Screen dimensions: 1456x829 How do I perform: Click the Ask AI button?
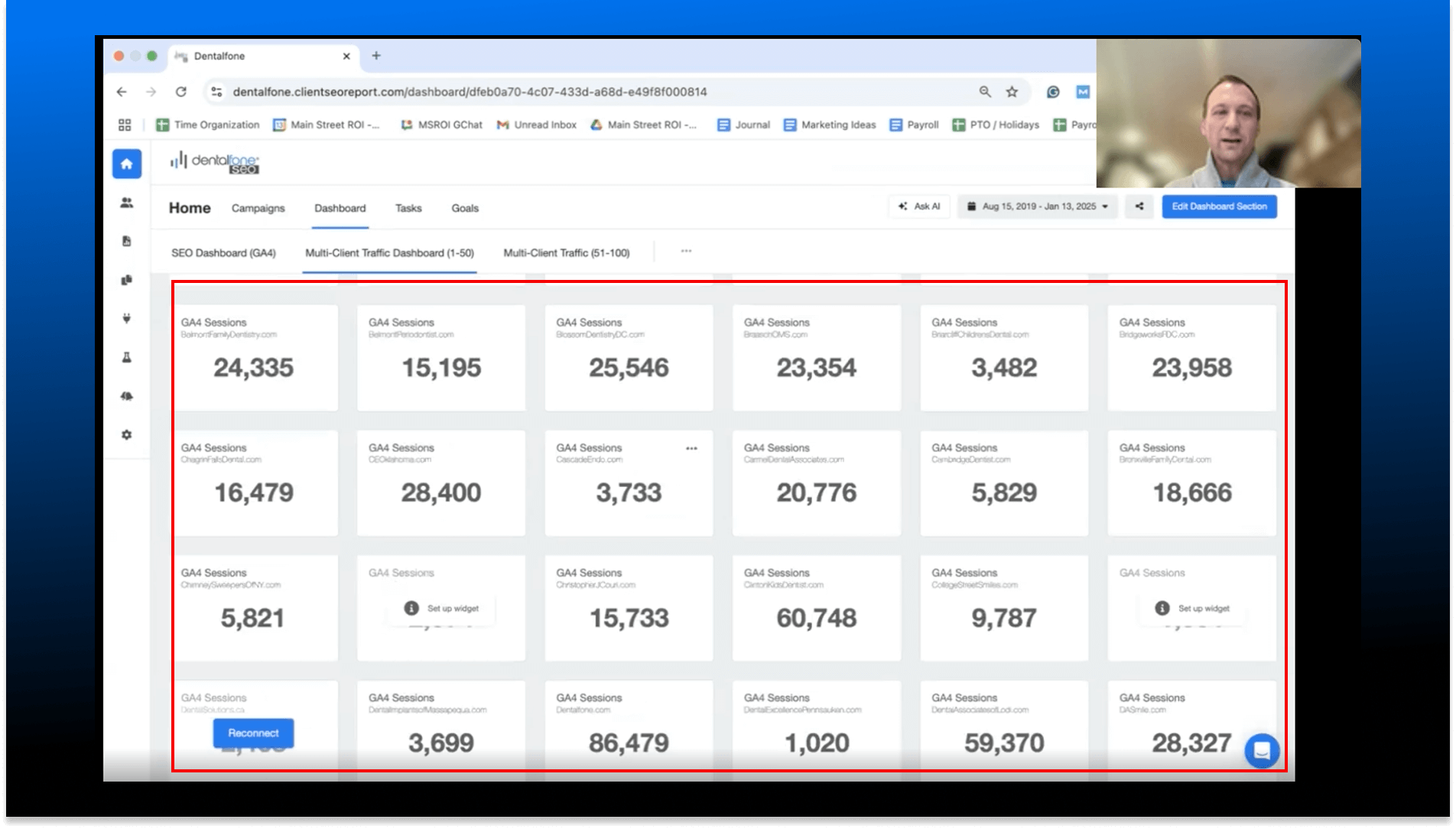click(919, 206)
